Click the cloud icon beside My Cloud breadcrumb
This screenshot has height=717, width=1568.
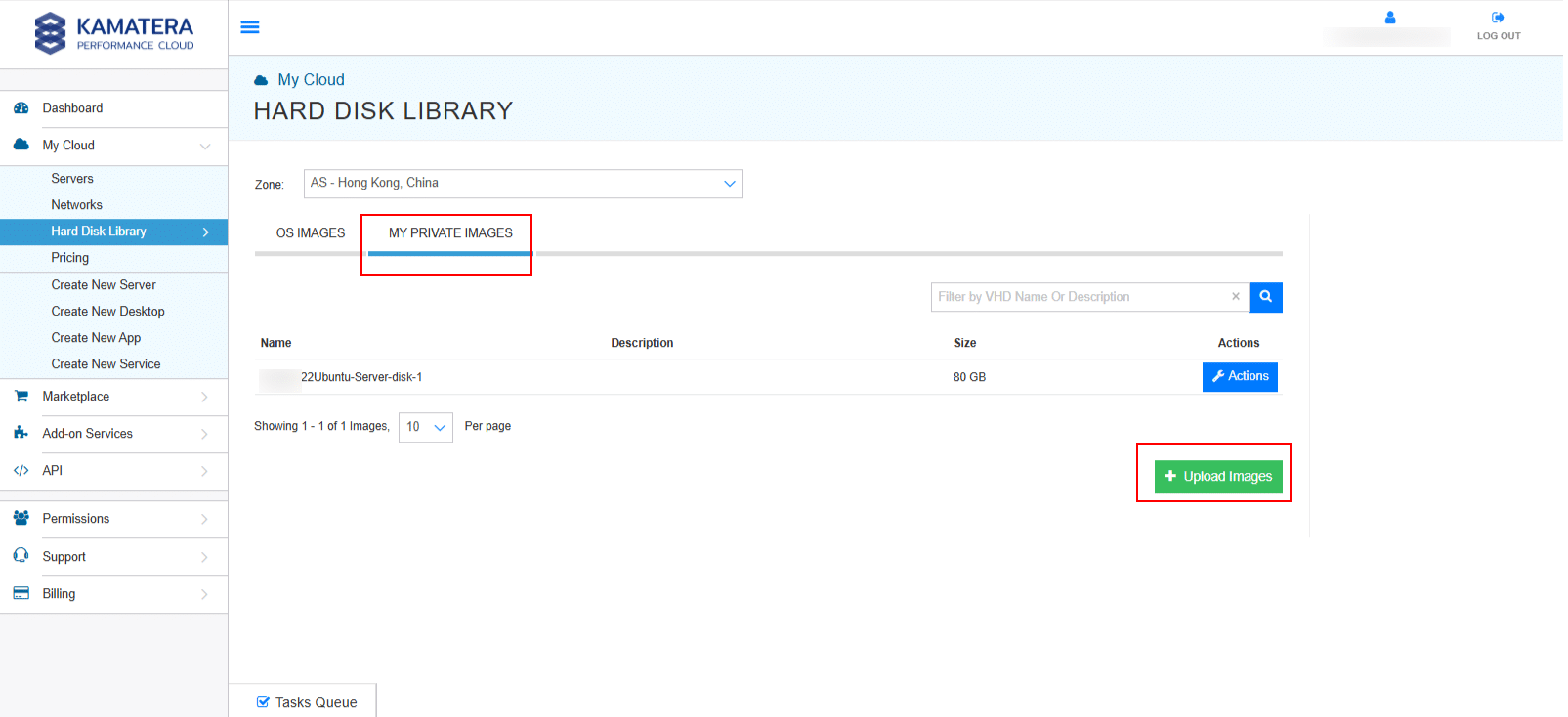(x=261, y=80)
